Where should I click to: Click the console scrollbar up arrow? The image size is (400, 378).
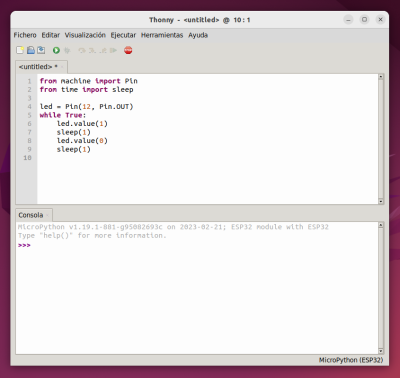click(381, 225)
